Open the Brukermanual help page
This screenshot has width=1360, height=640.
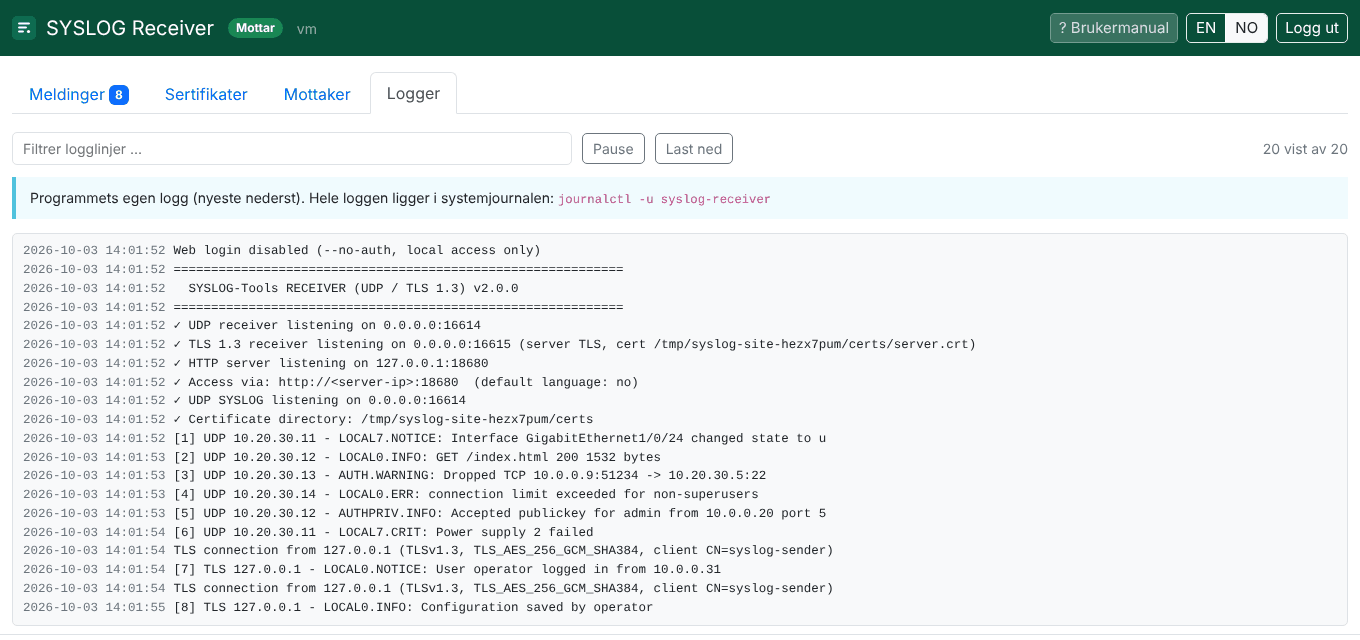pyautogui.click(x=1114, y=28)
